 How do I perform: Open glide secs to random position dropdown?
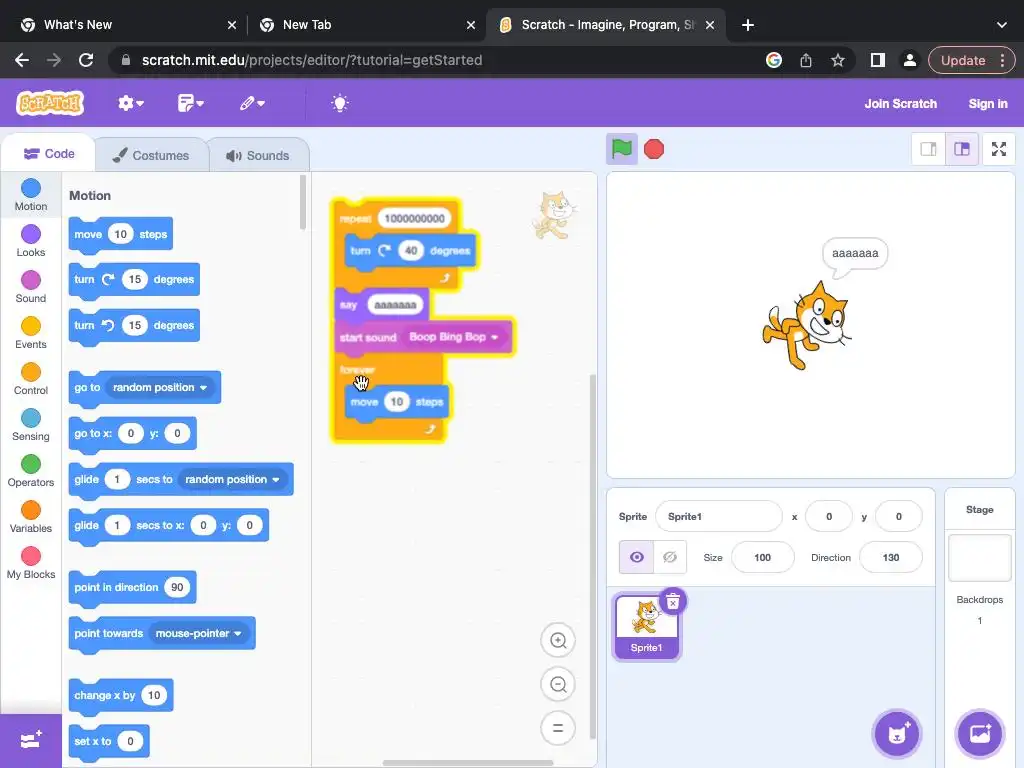click(232, 479)
